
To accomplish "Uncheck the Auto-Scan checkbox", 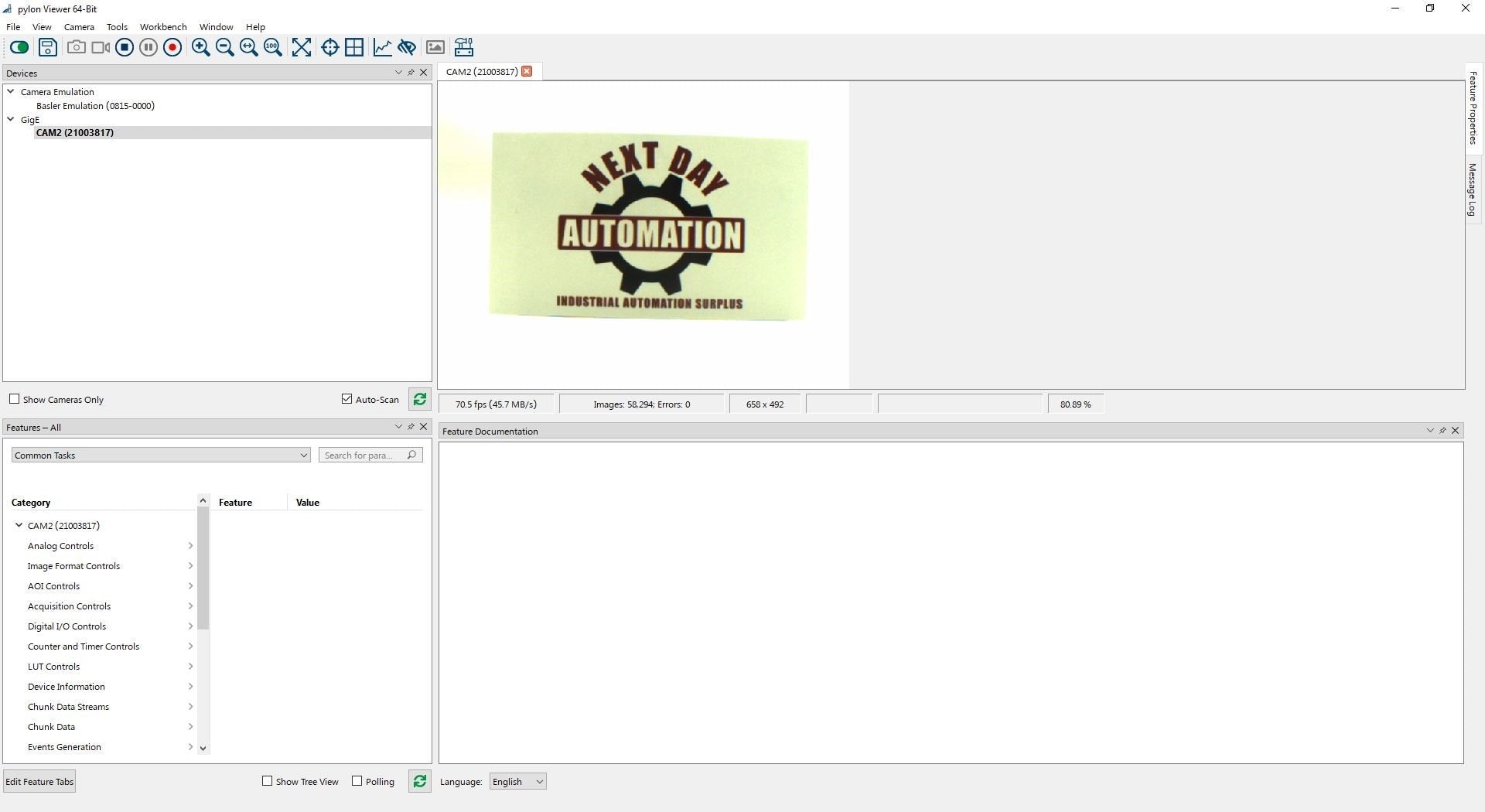I will pos(346,399).
